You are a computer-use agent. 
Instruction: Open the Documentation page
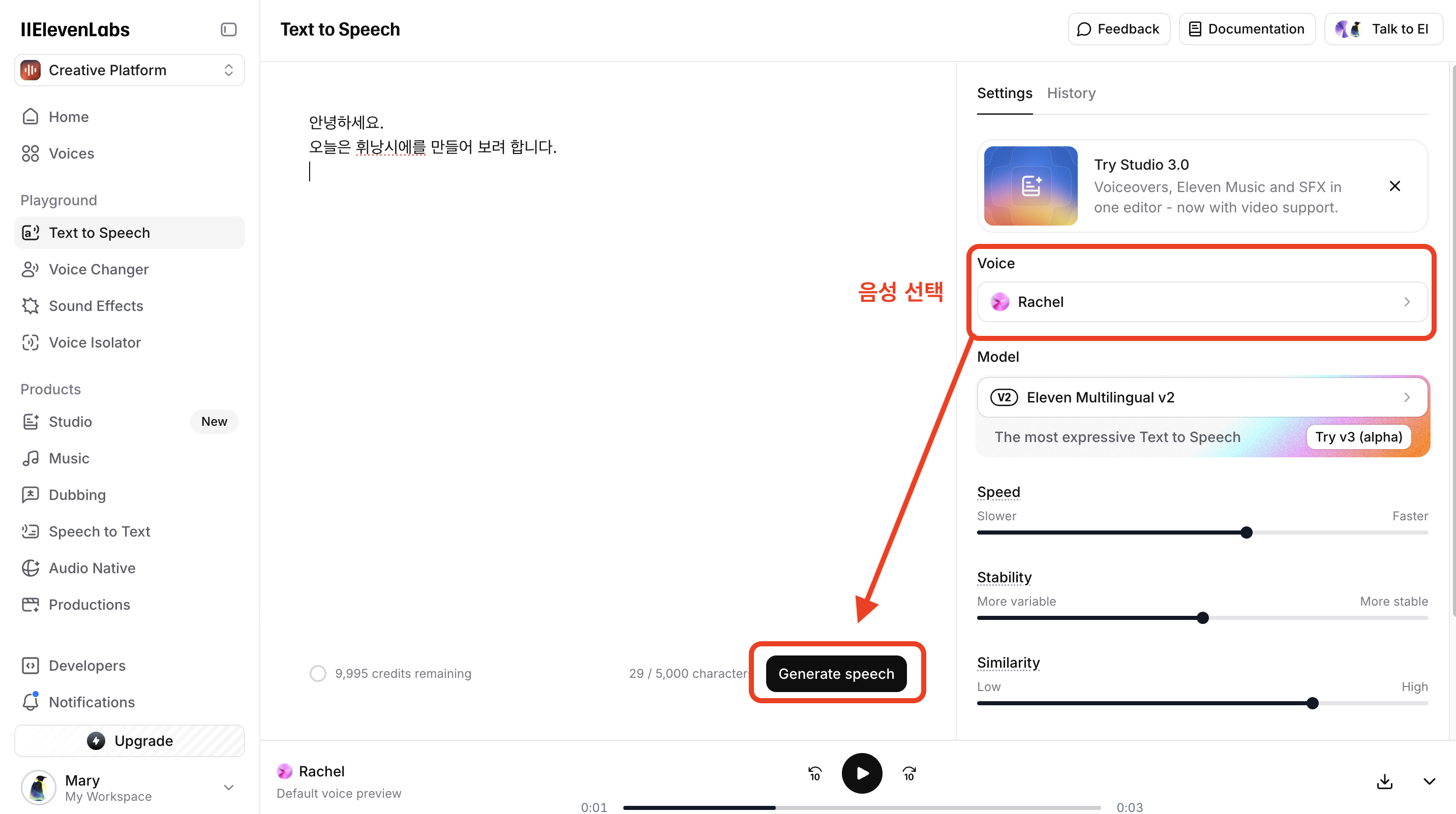coord(1247,28)
